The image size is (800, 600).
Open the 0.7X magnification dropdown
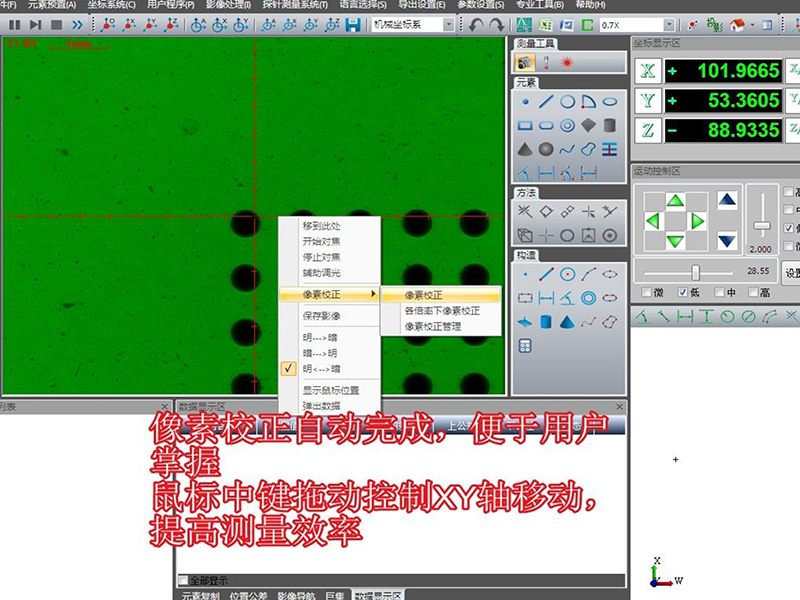(669, 24)
